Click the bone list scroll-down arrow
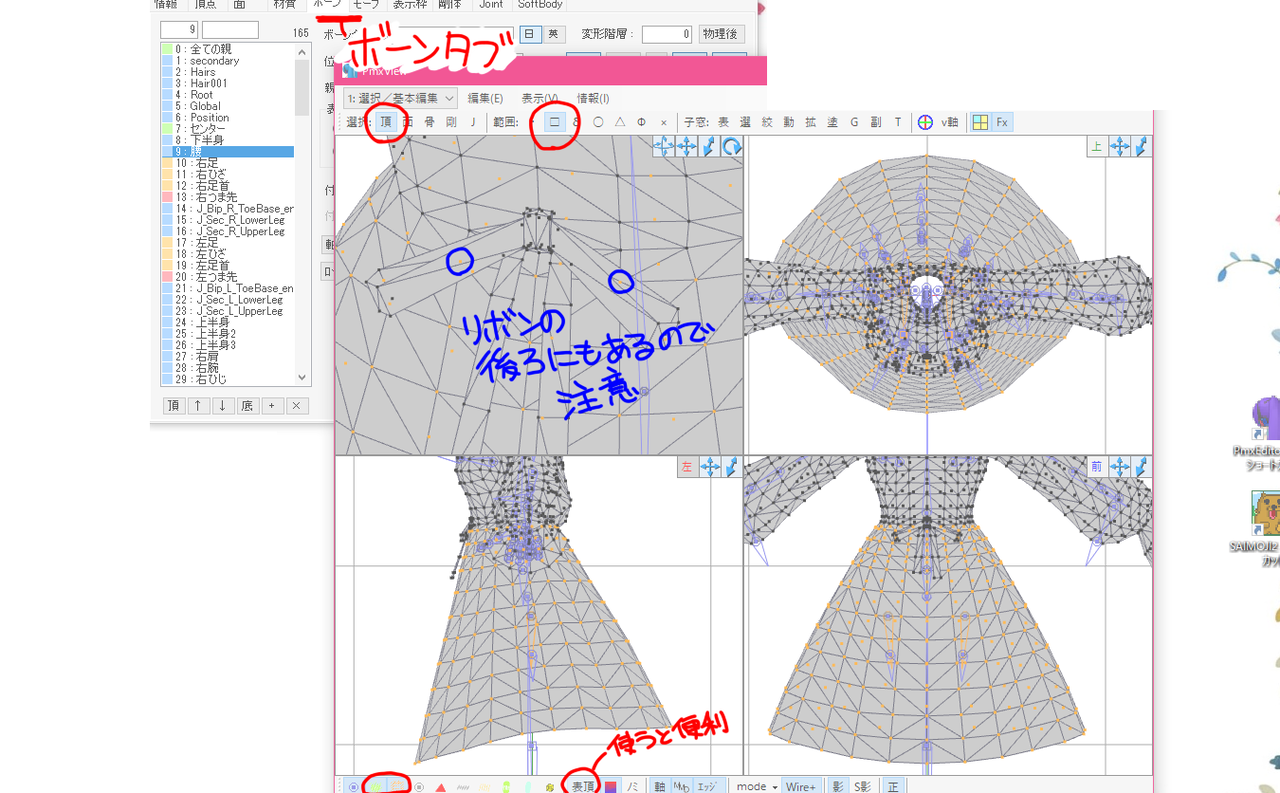 pos(302,378)
